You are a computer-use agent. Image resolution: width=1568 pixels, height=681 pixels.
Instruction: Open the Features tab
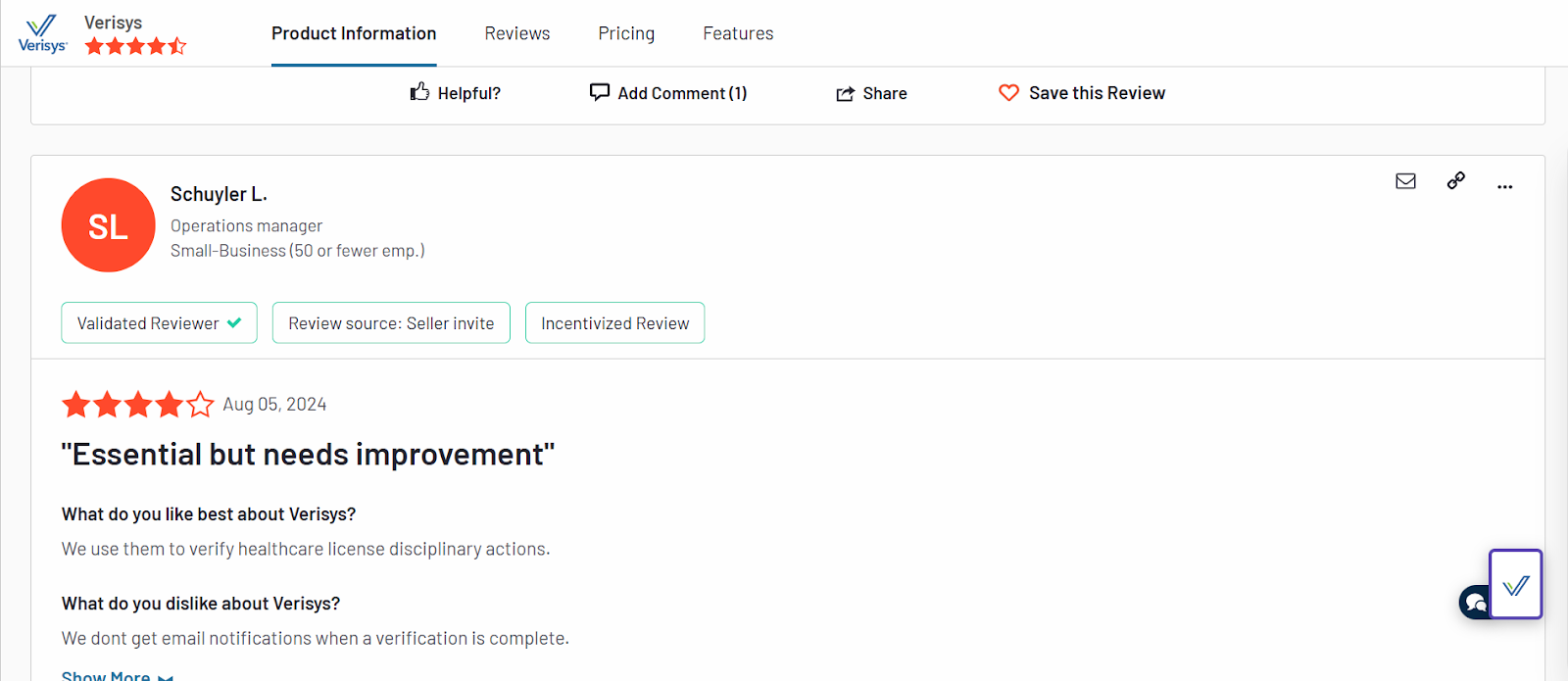[738, 33]
